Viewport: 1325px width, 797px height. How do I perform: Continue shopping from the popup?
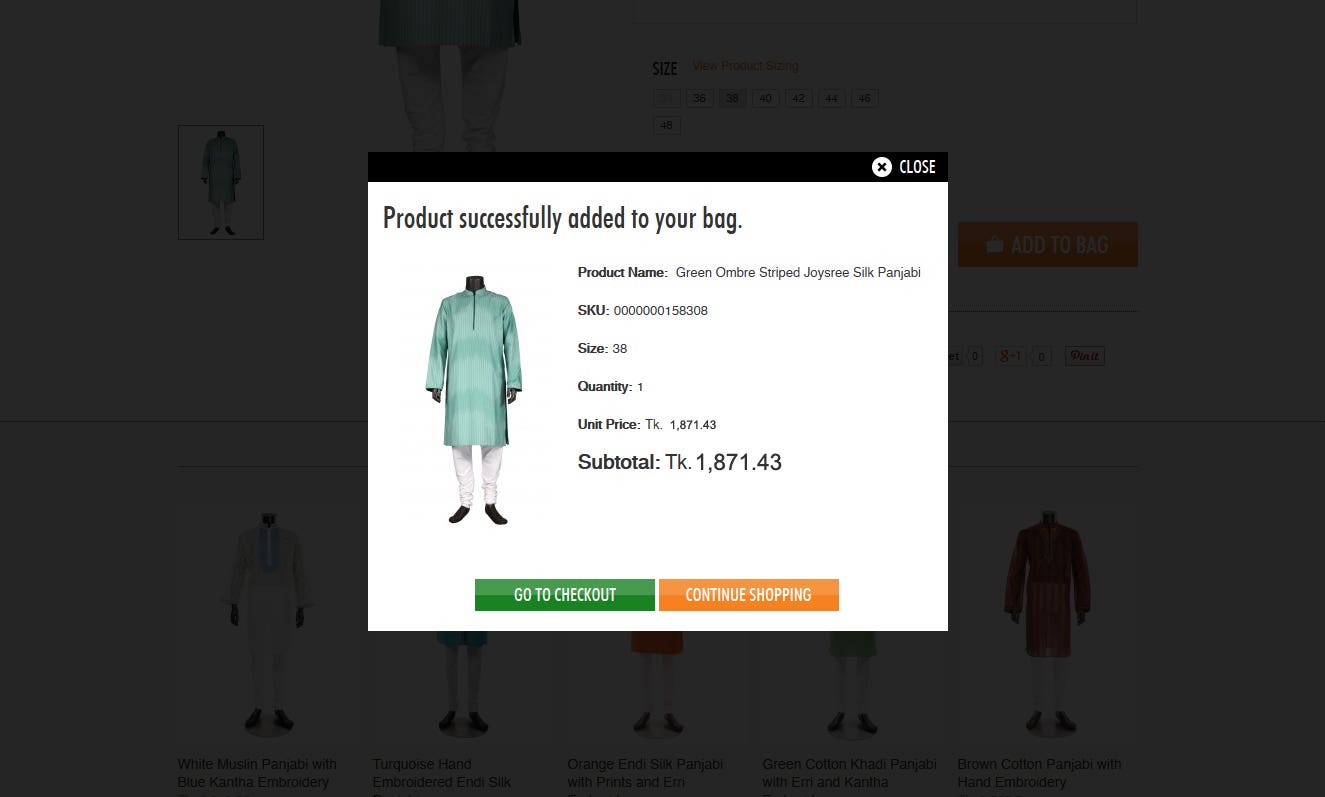point(749,595)
